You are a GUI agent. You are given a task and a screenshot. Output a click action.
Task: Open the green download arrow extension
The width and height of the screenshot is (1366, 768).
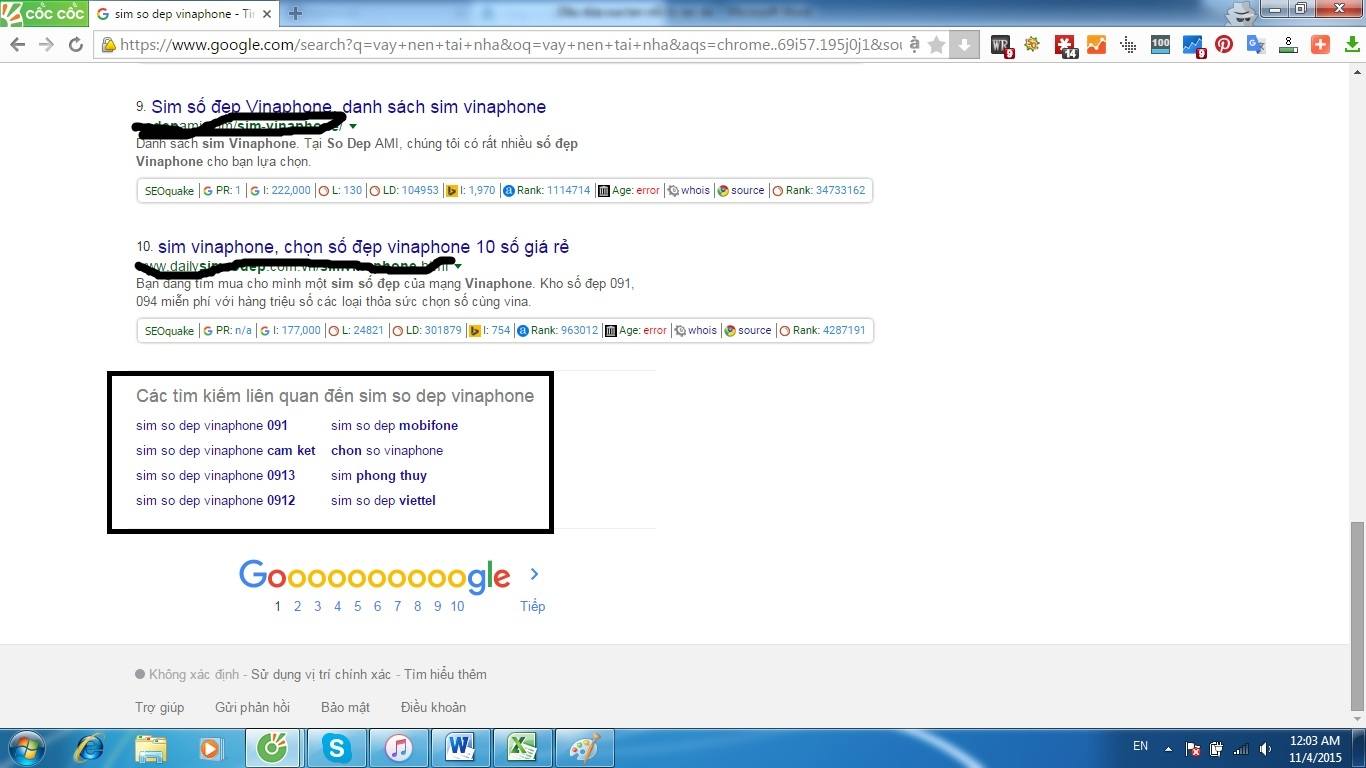[1351, 45]
